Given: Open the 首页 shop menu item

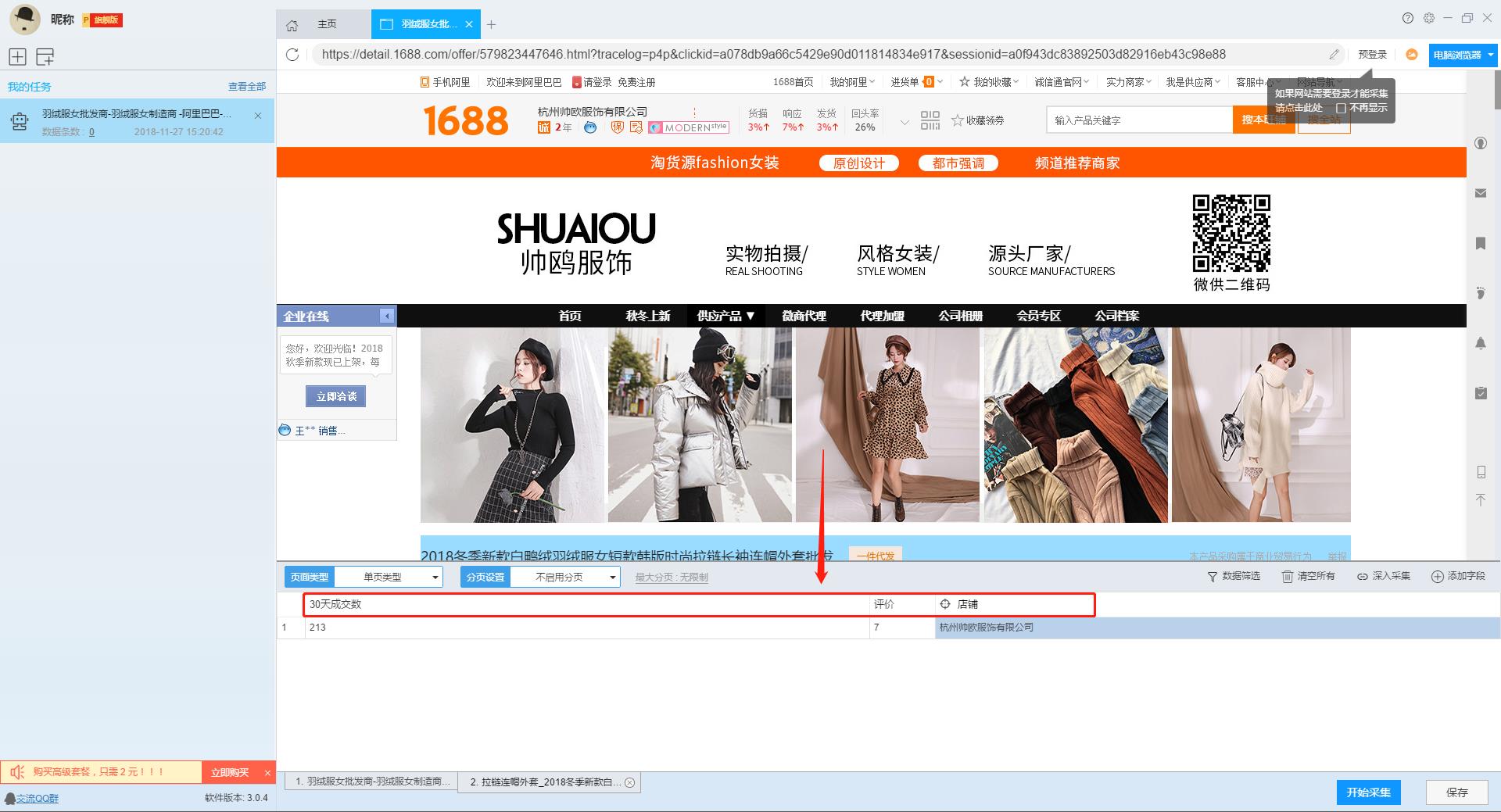Looking at the screenshot, I should pyautogui.click(x=570, y=316).
